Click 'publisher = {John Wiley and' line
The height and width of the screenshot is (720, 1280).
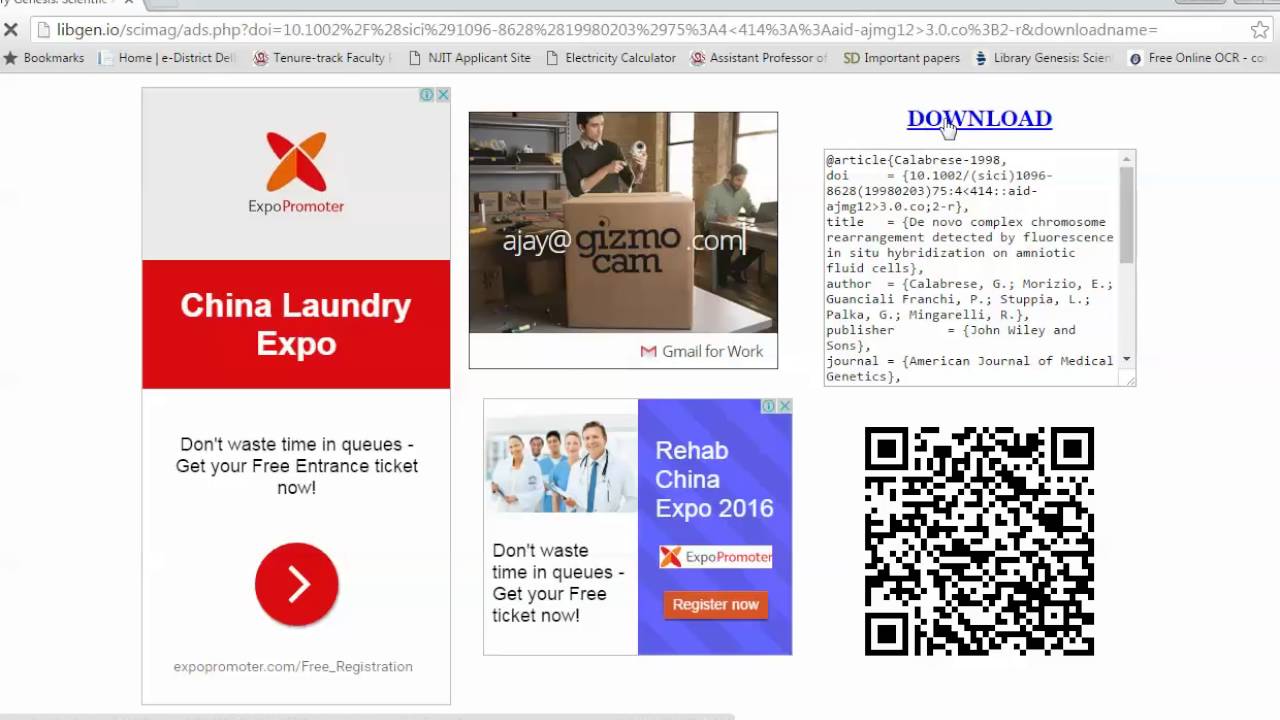point(951,330)
